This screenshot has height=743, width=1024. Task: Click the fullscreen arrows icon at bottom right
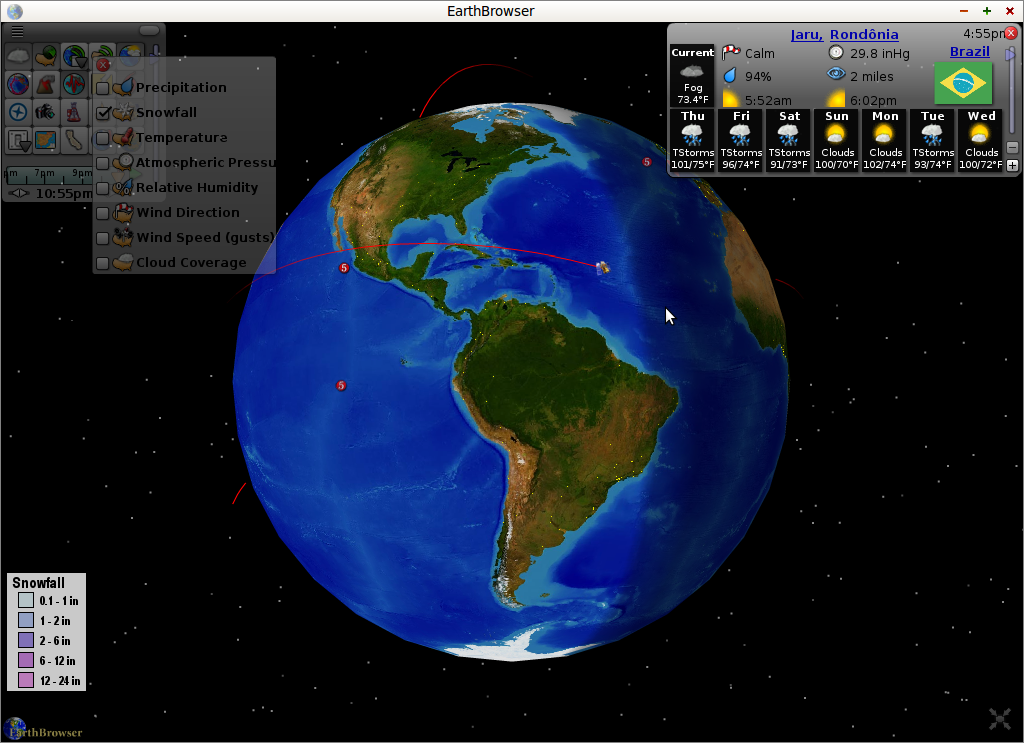[x=1000, y=719]
